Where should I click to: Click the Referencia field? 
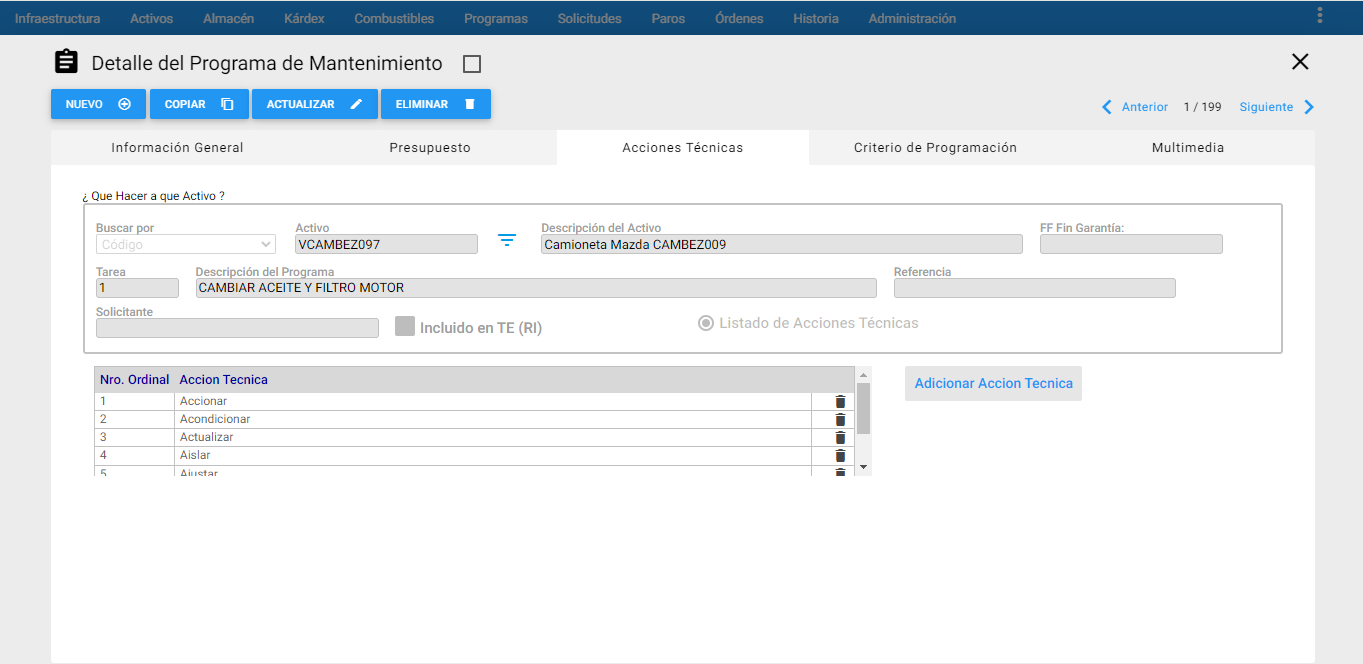(1035, 288)
